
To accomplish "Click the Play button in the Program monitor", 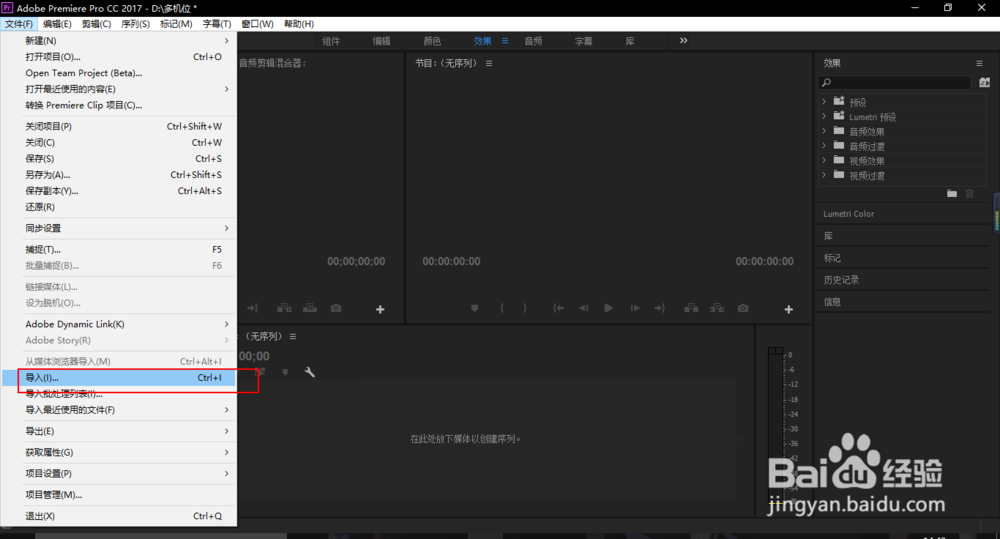I will tap(608, 308).
